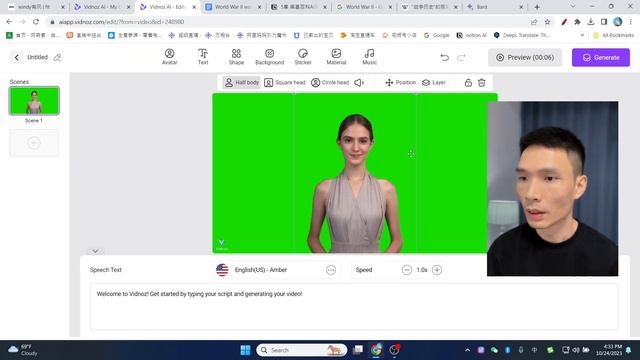Open taskbar clock and date
The height and width of the screenshot is (360, 640).
coord(609,350)
